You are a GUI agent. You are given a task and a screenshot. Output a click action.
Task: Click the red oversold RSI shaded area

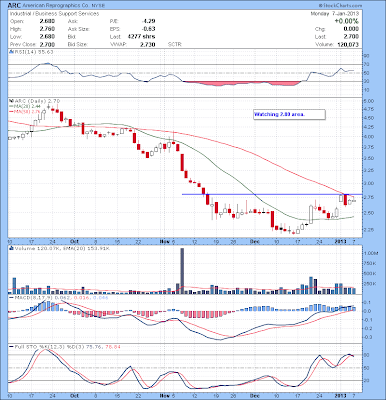[x=242, y=83]
